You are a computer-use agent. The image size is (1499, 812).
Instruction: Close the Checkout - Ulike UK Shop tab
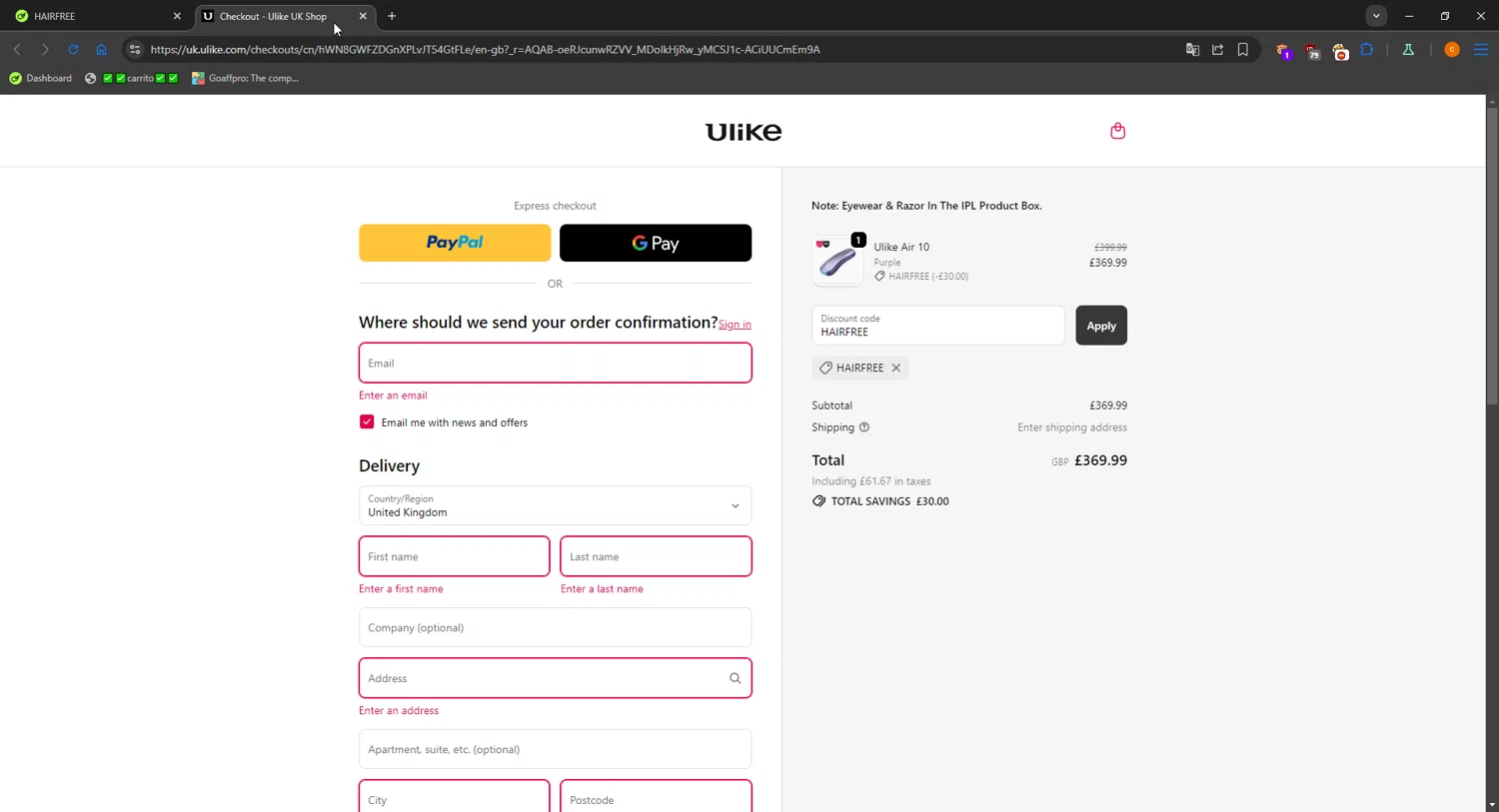point(363,16)
